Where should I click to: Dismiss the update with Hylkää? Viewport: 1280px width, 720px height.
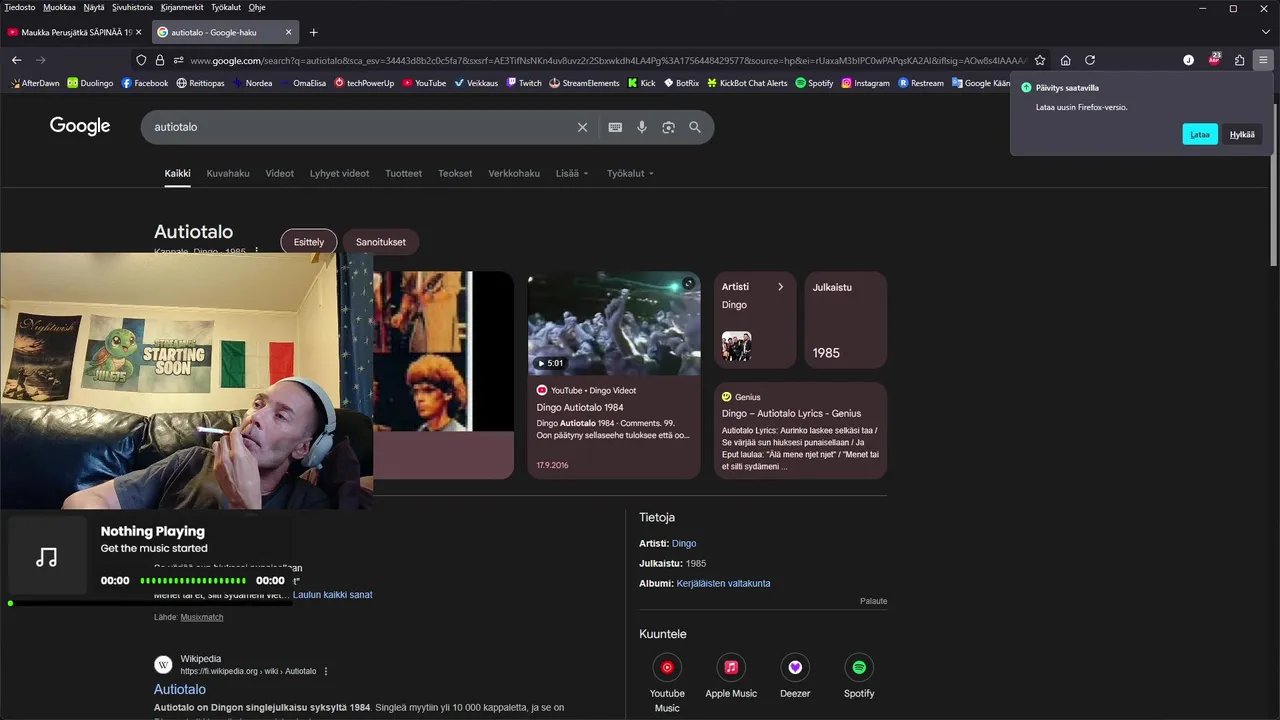coord(1242,134)
